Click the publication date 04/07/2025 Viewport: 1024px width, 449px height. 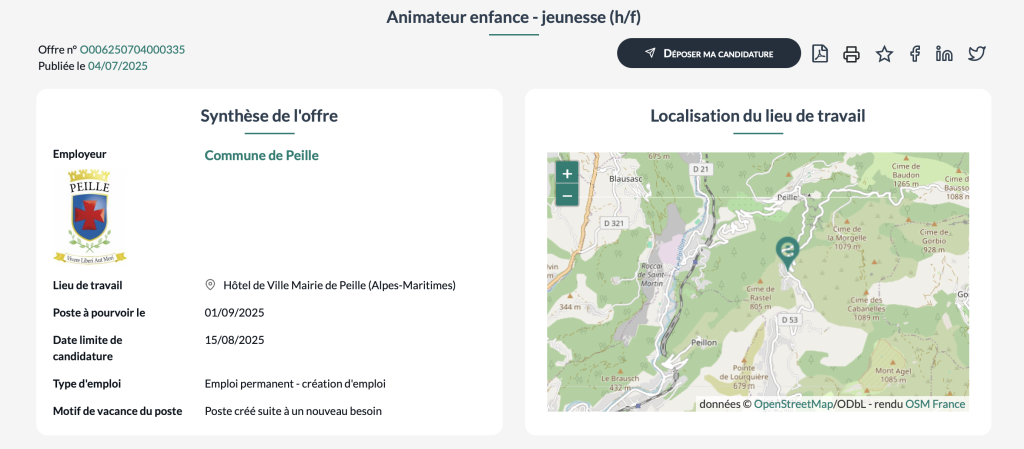117,66
